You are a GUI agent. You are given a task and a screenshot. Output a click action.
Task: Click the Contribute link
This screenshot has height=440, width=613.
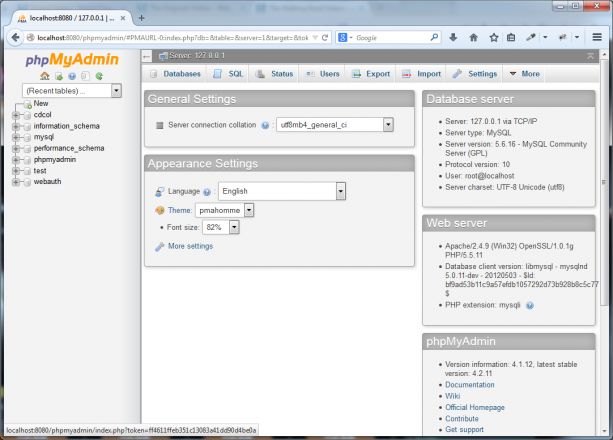462,419
